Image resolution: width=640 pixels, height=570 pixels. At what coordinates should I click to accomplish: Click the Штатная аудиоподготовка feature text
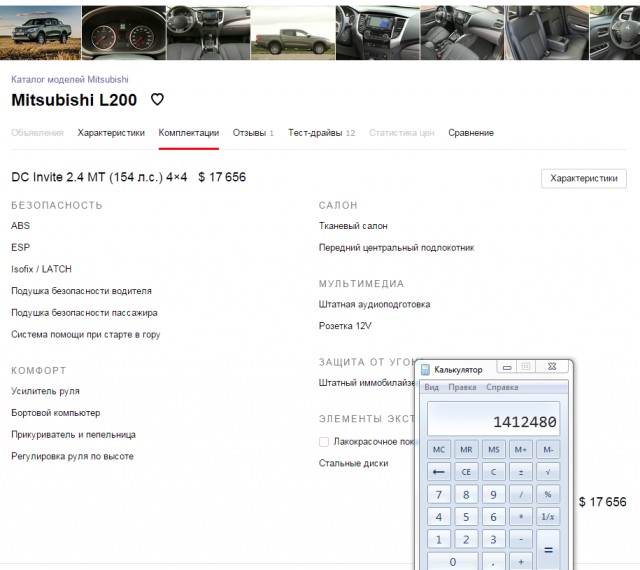374,304
